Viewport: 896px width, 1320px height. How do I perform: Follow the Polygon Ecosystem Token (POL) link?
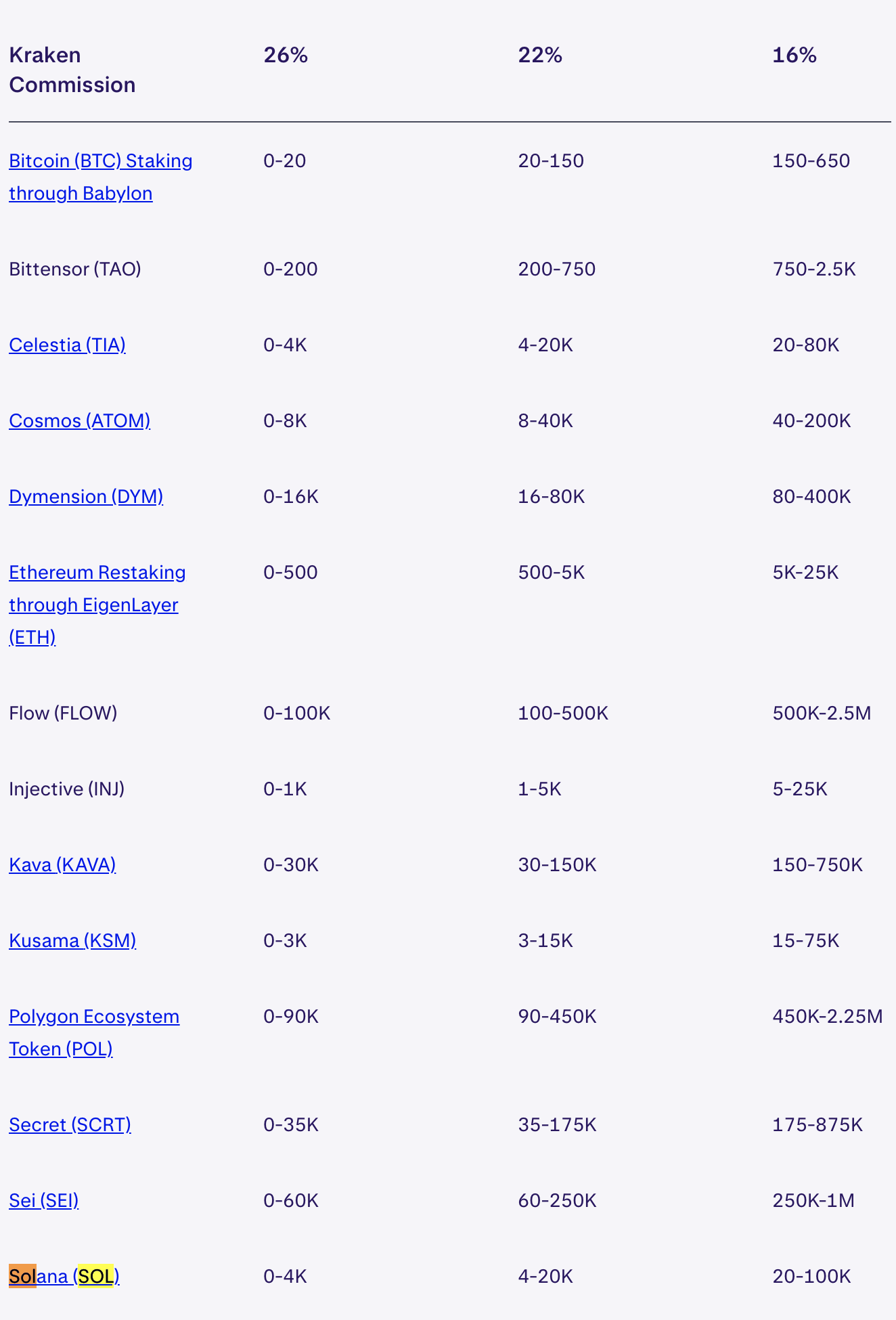pyautogui.click(x=94, y=1017)
